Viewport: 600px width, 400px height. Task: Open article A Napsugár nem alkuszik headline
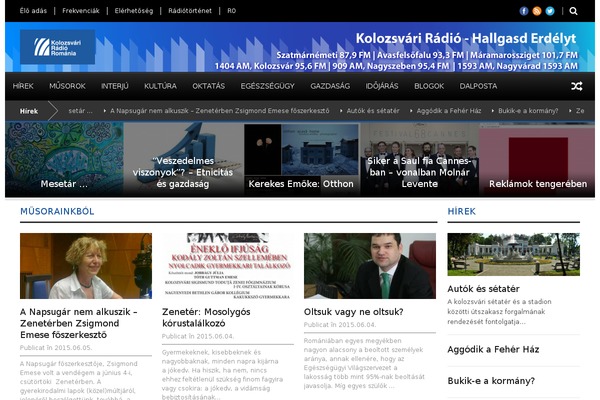[78, 323]
